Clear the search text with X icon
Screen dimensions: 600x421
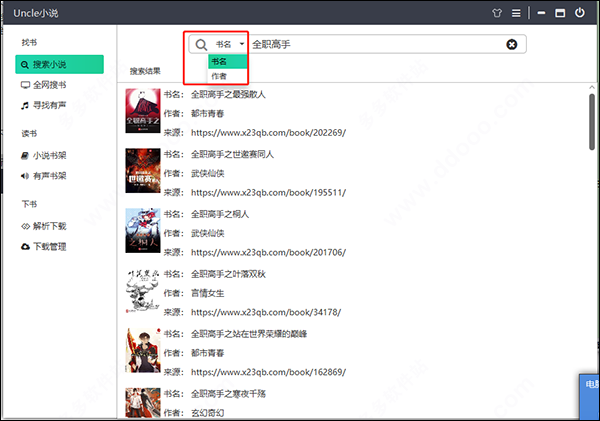tap(512, 45)
